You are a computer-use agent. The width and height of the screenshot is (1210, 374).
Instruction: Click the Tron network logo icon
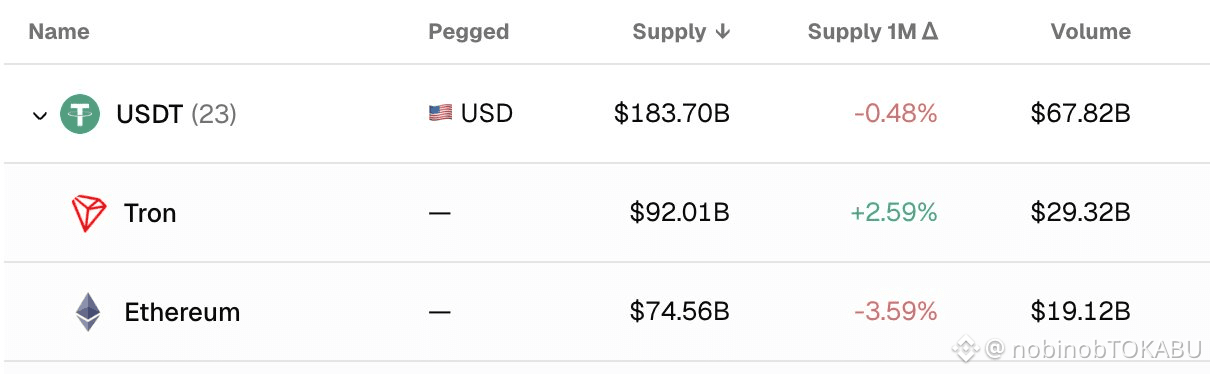click(x=89, y=213)
